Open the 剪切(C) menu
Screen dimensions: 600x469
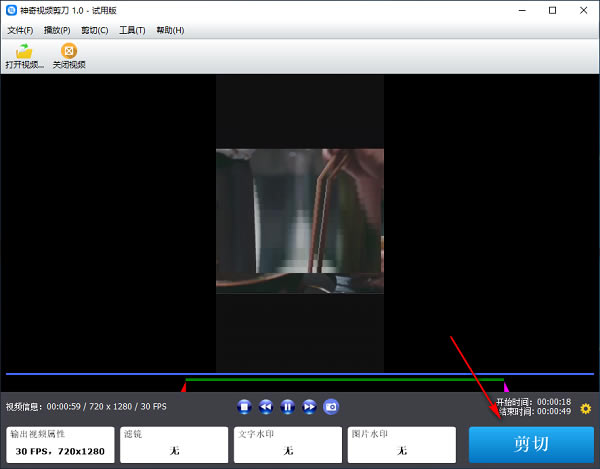(95, 30)
